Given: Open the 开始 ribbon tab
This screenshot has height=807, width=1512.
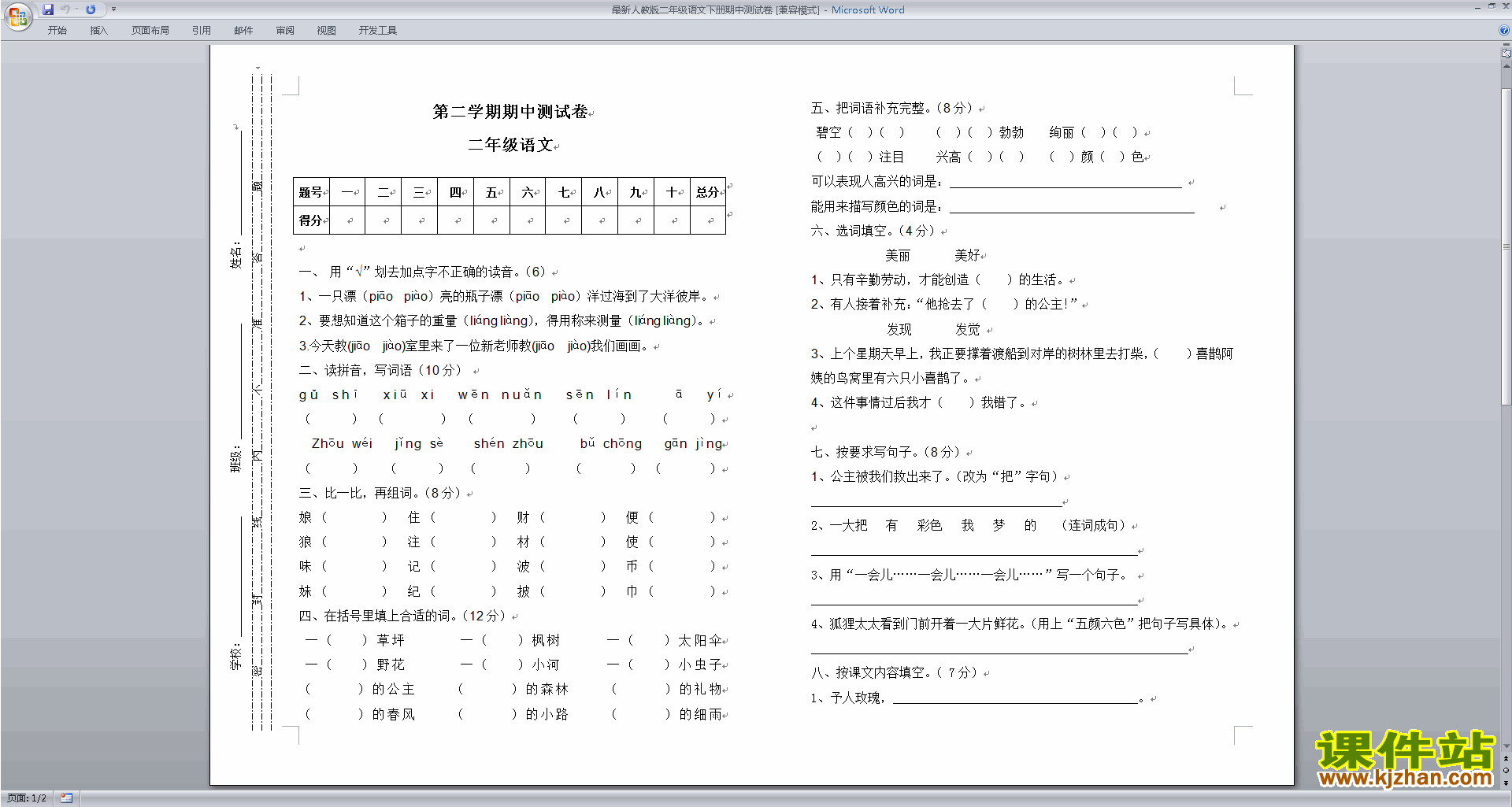Looking at the screenshot, I should coord(57,30).
